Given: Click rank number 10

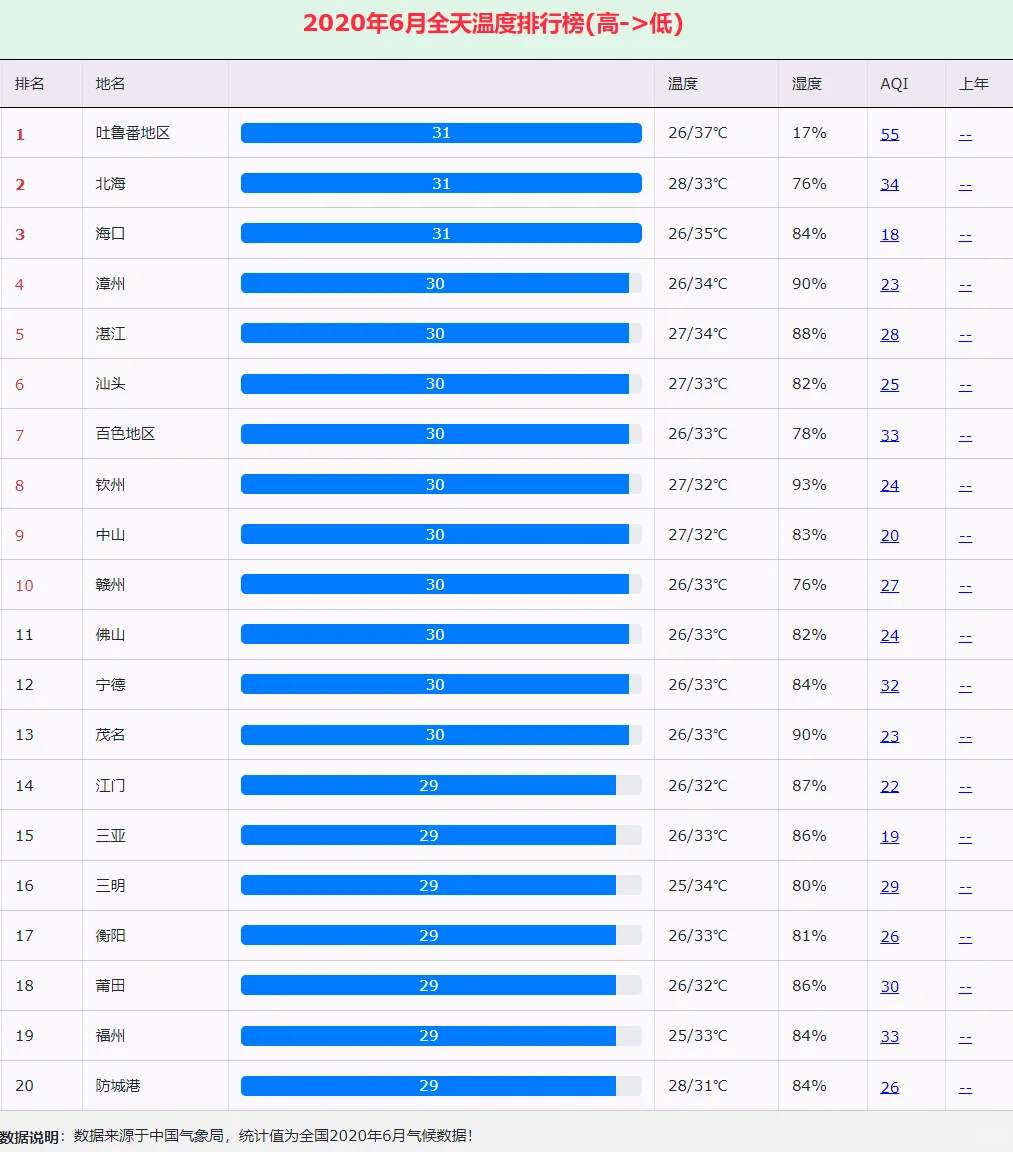Looking at the screenshot, I should [24, 586].
